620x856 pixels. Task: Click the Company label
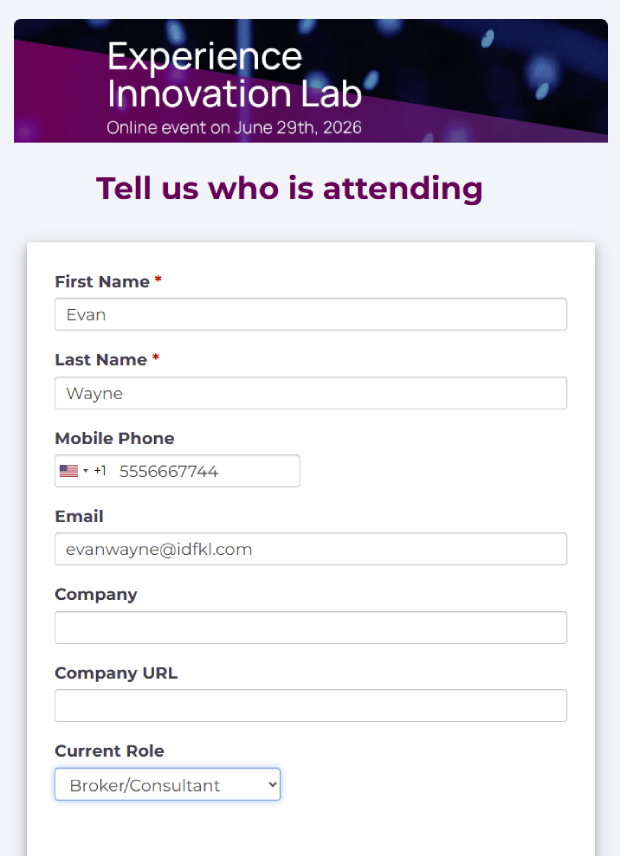96,594
